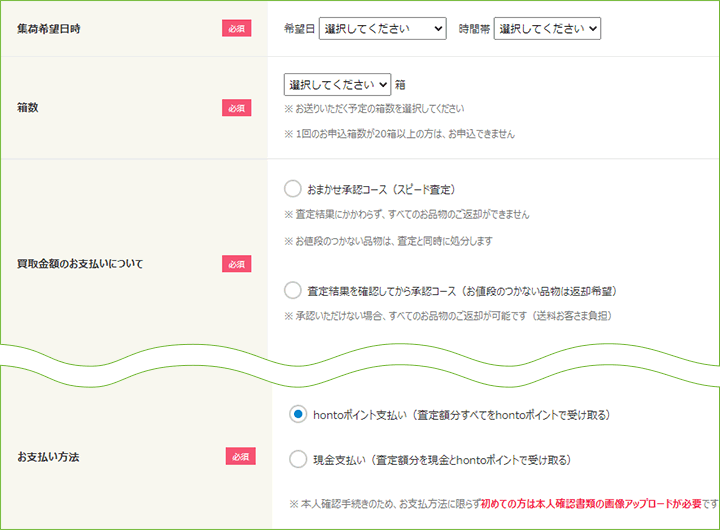
Task: Click the 20箱以上 application limit note
Action: tap(399, 134)
